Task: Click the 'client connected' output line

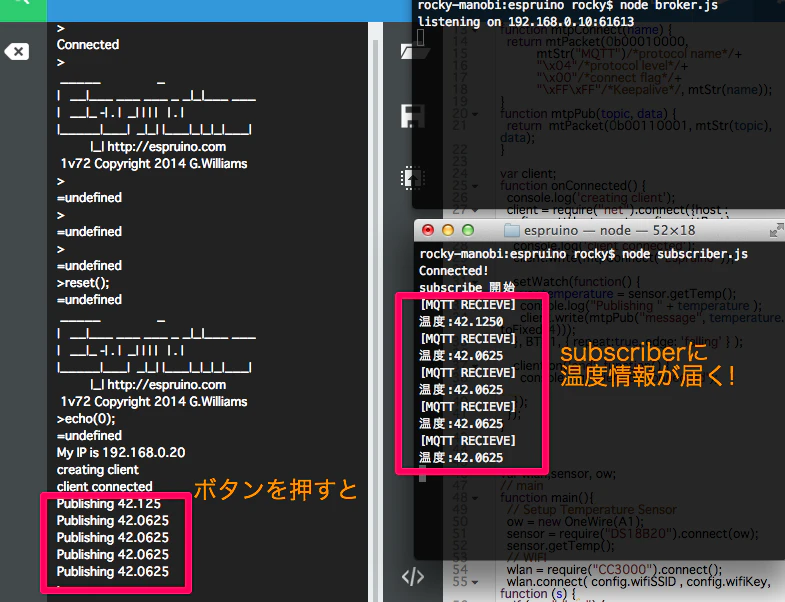Action: click(105, 487)
